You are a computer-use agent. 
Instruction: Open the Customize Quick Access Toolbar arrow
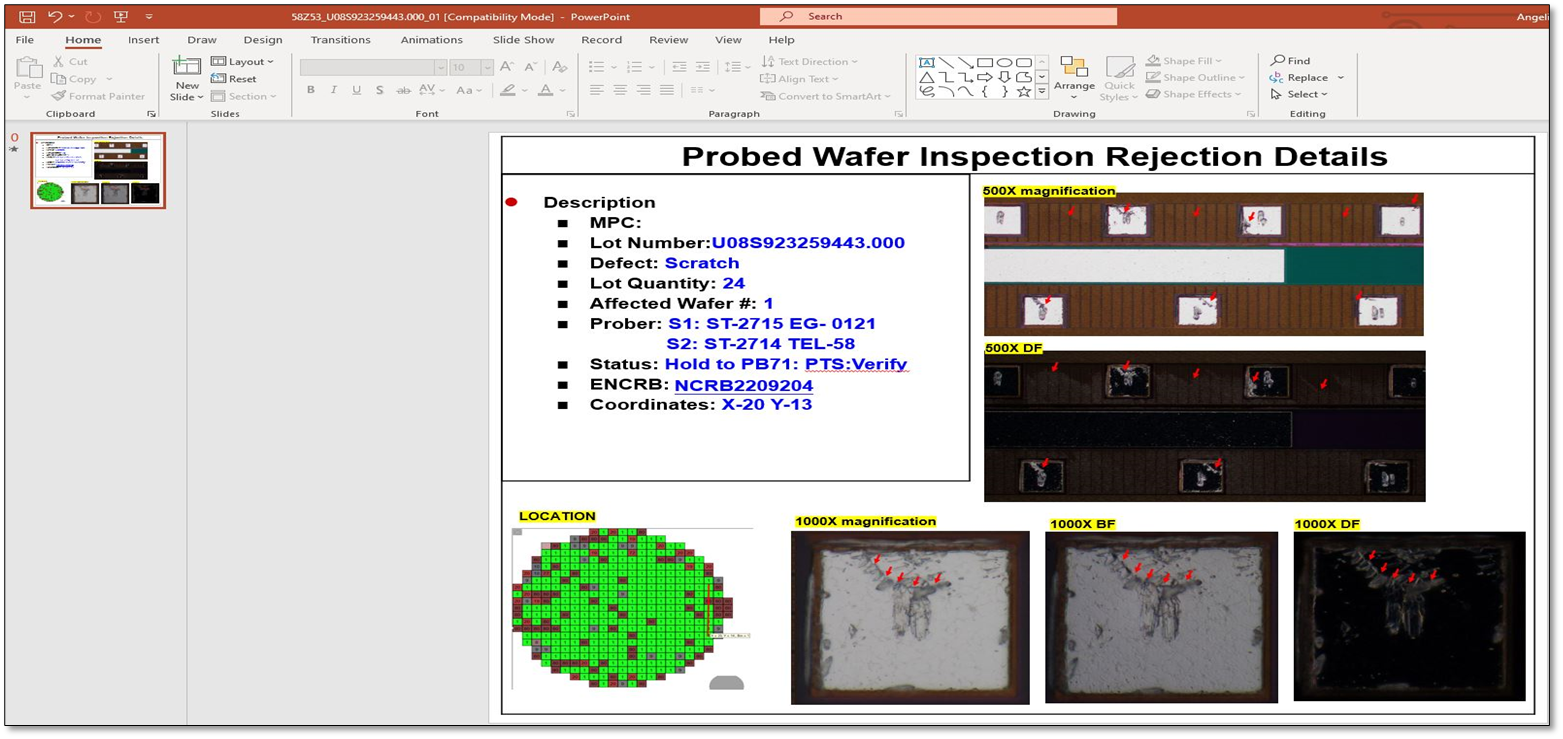point(149,17)
